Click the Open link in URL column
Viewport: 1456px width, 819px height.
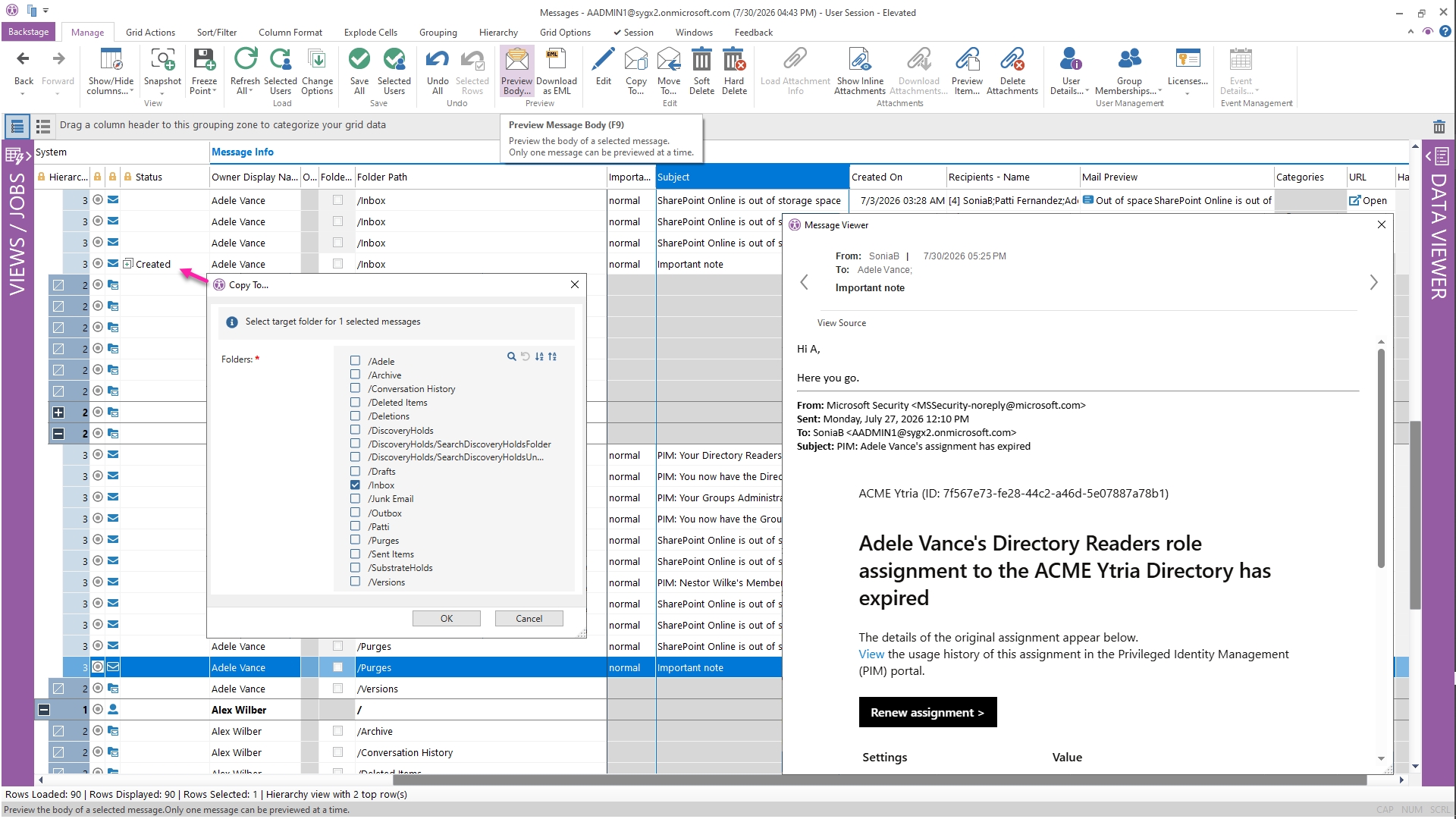[x=1369, y=200]
